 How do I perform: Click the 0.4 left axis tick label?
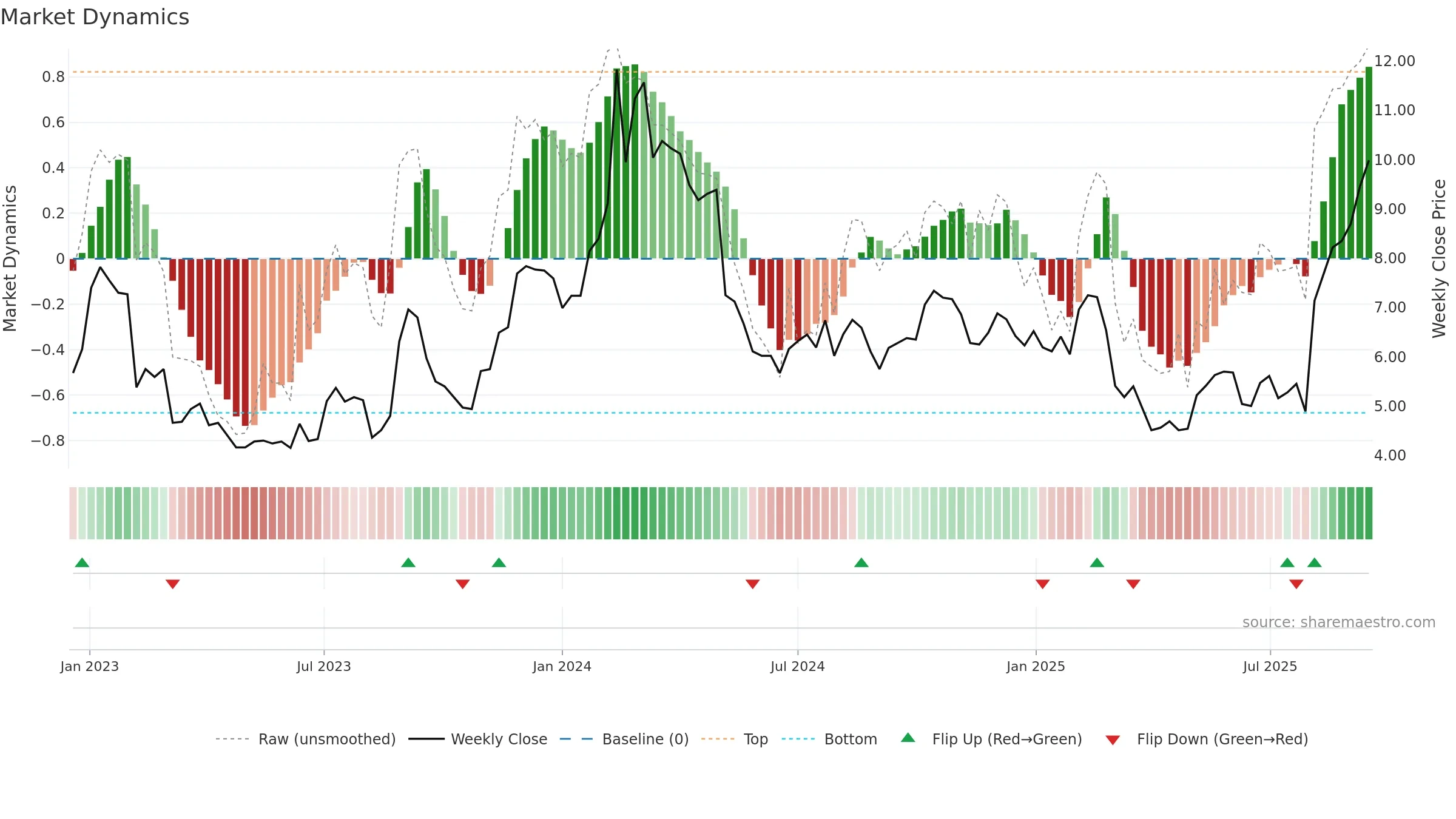(53, 168)
